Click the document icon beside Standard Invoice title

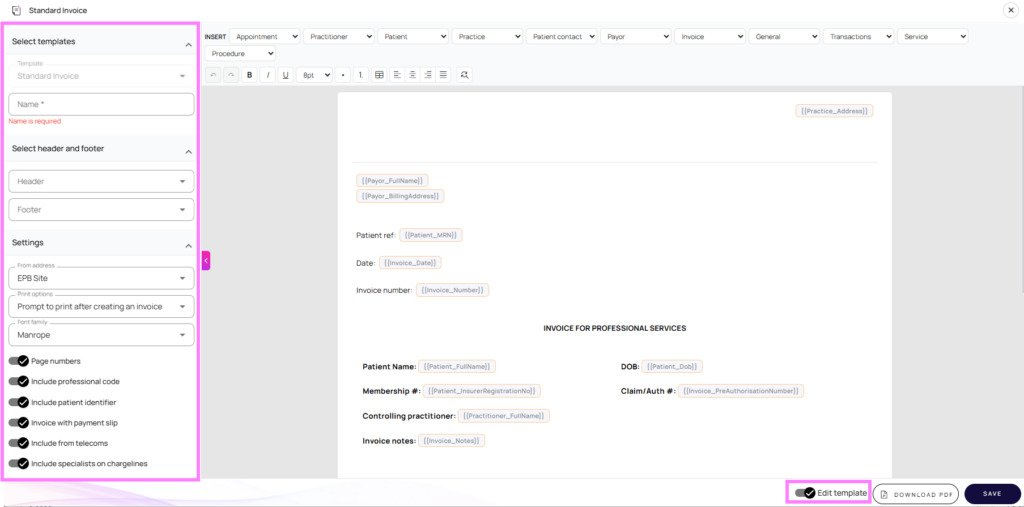click(16, 10)
